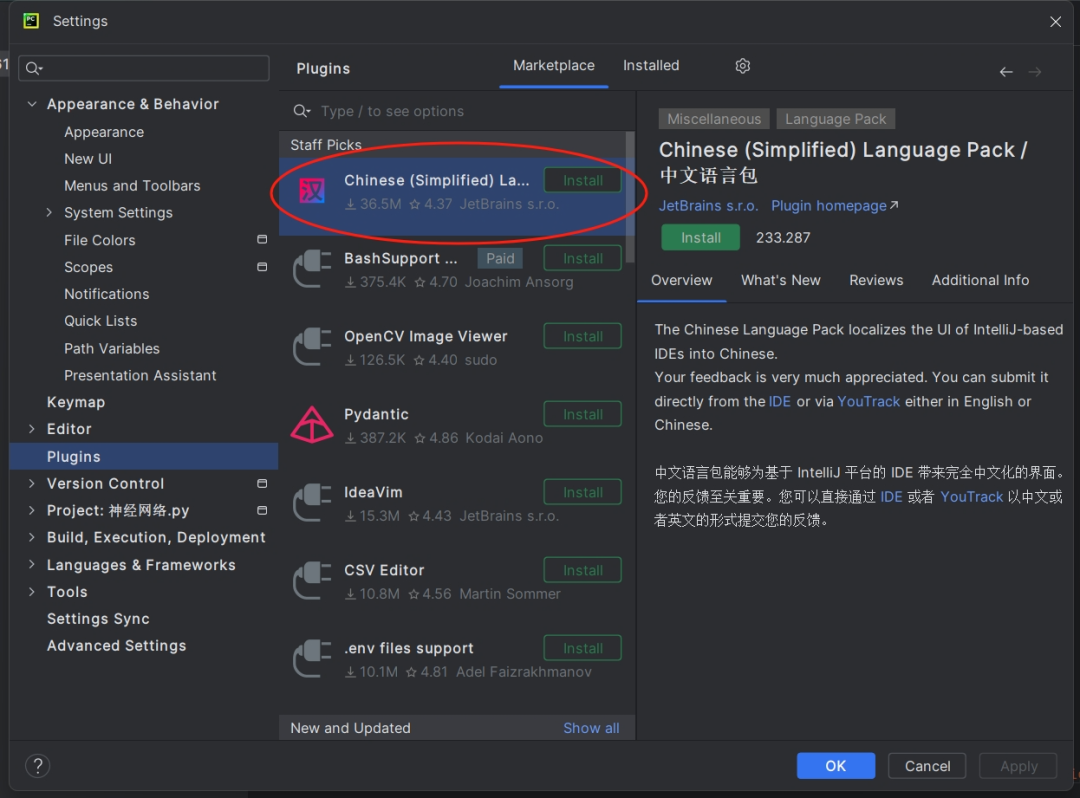Viewport: 1080px width, 798px height.
Task: Open the Plugin homepage link
Action: [834, 206]
